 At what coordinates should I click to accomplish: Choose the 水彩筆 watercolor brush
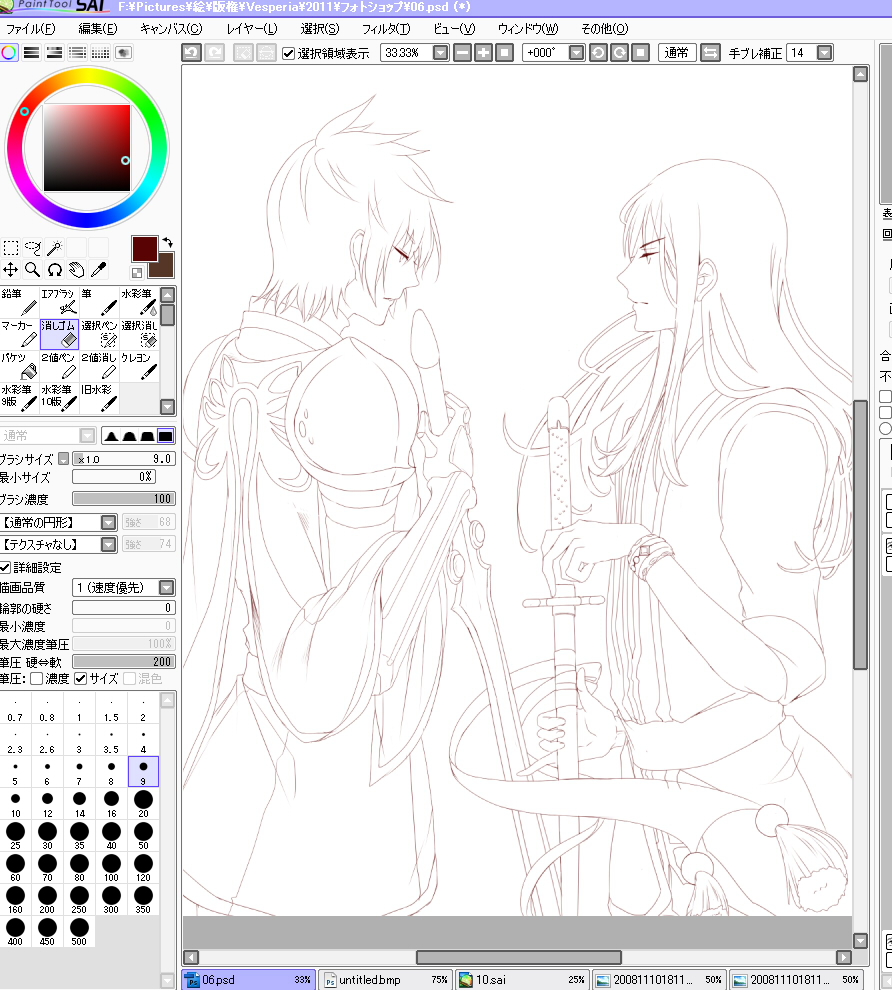pyautogui.click(x=139, y=302)
